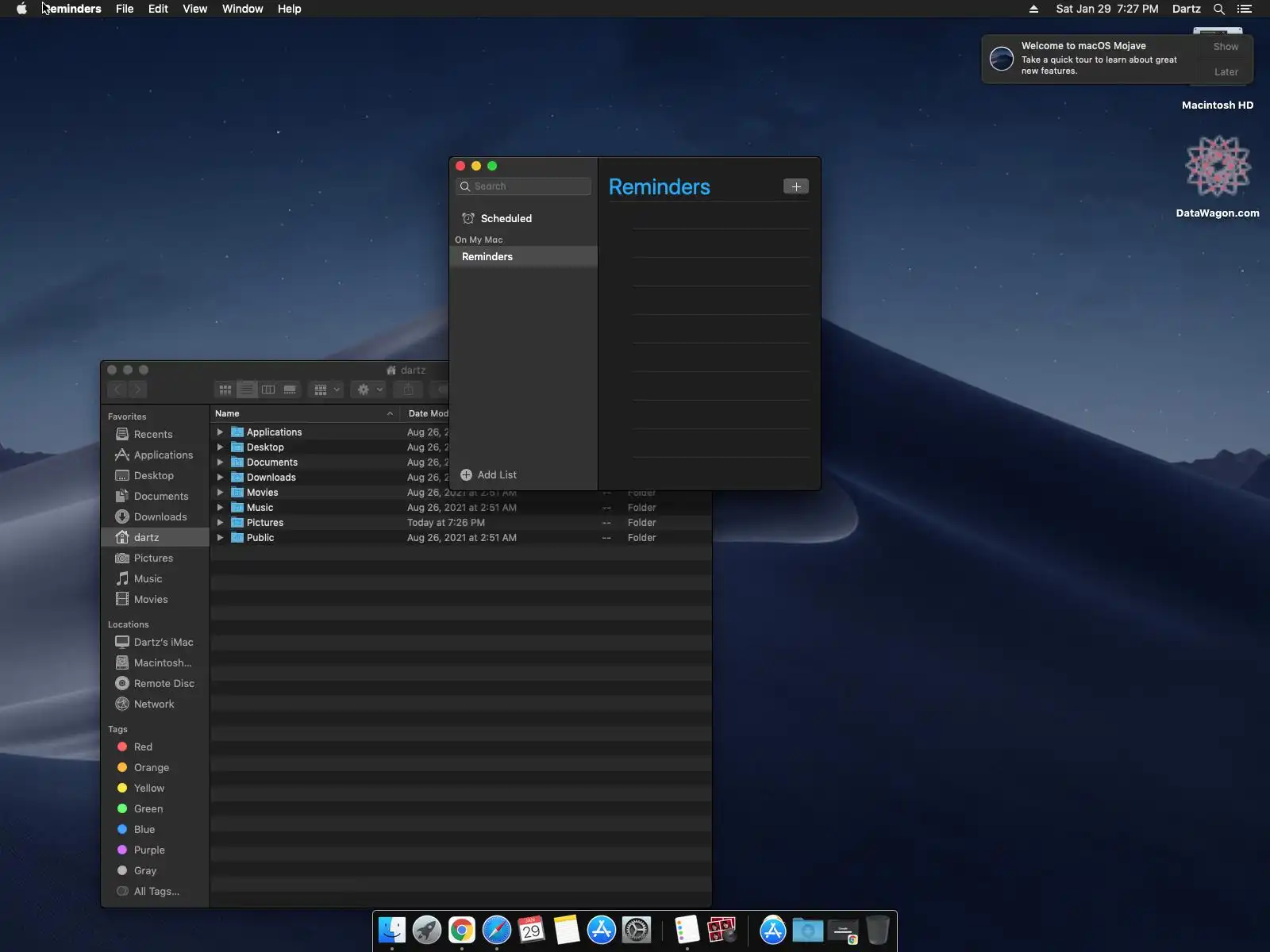Open Finder from the Dock

(392, 930)
